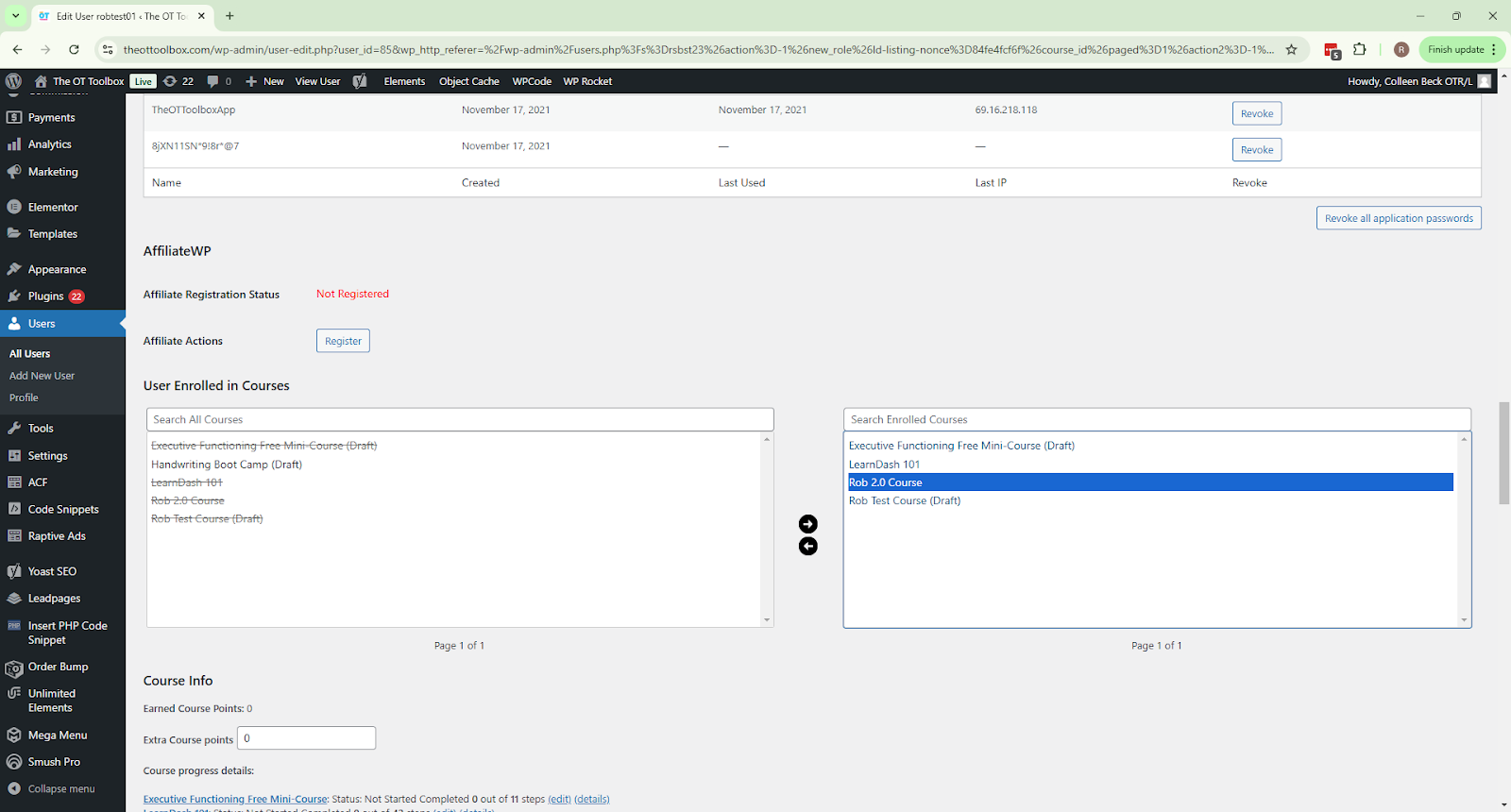This screenshot has width=1511, height=812.
Task: Click the Mega Menu icon
Action: tap(14, 735)
